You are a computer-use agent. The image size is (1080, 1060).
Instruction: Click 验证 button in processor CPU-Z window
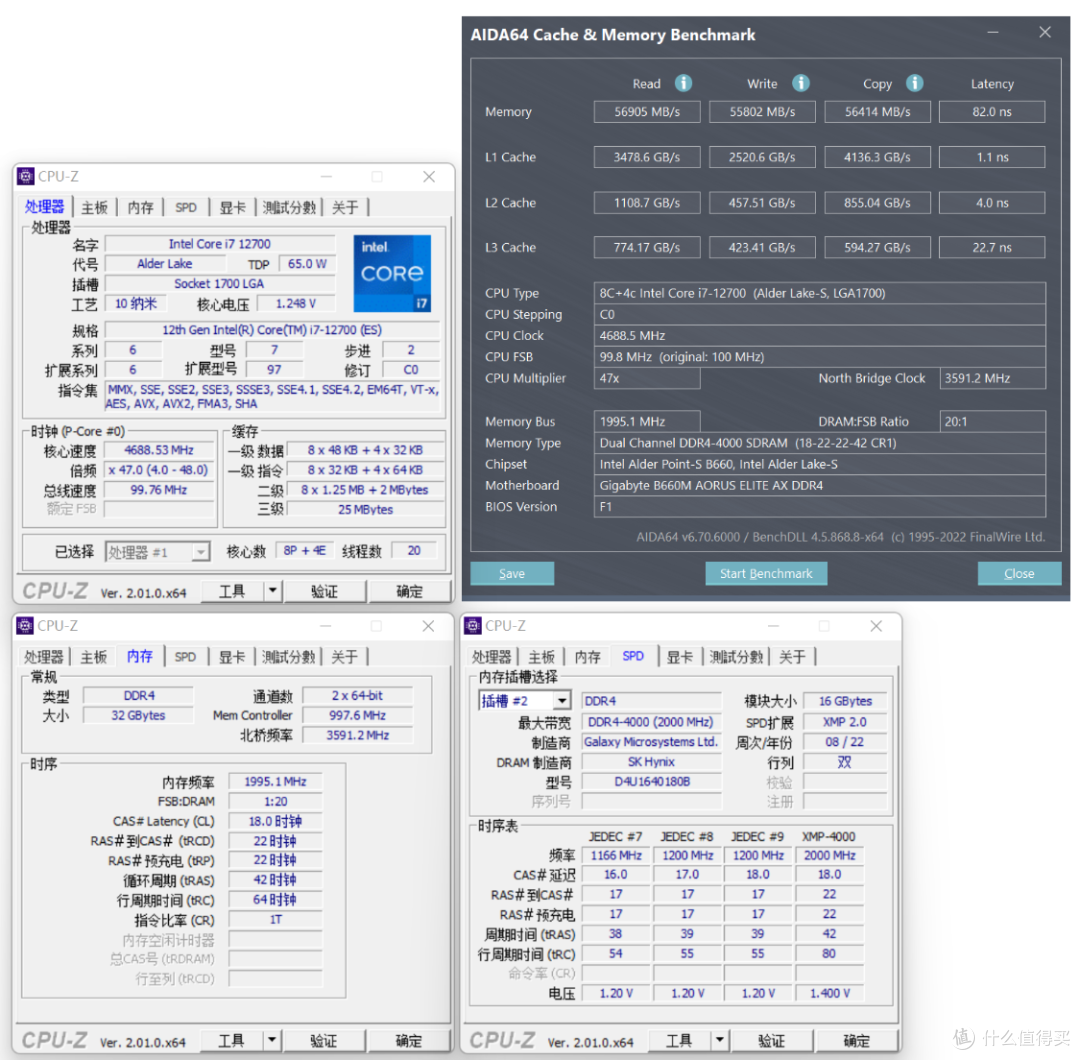click(324, 591)
